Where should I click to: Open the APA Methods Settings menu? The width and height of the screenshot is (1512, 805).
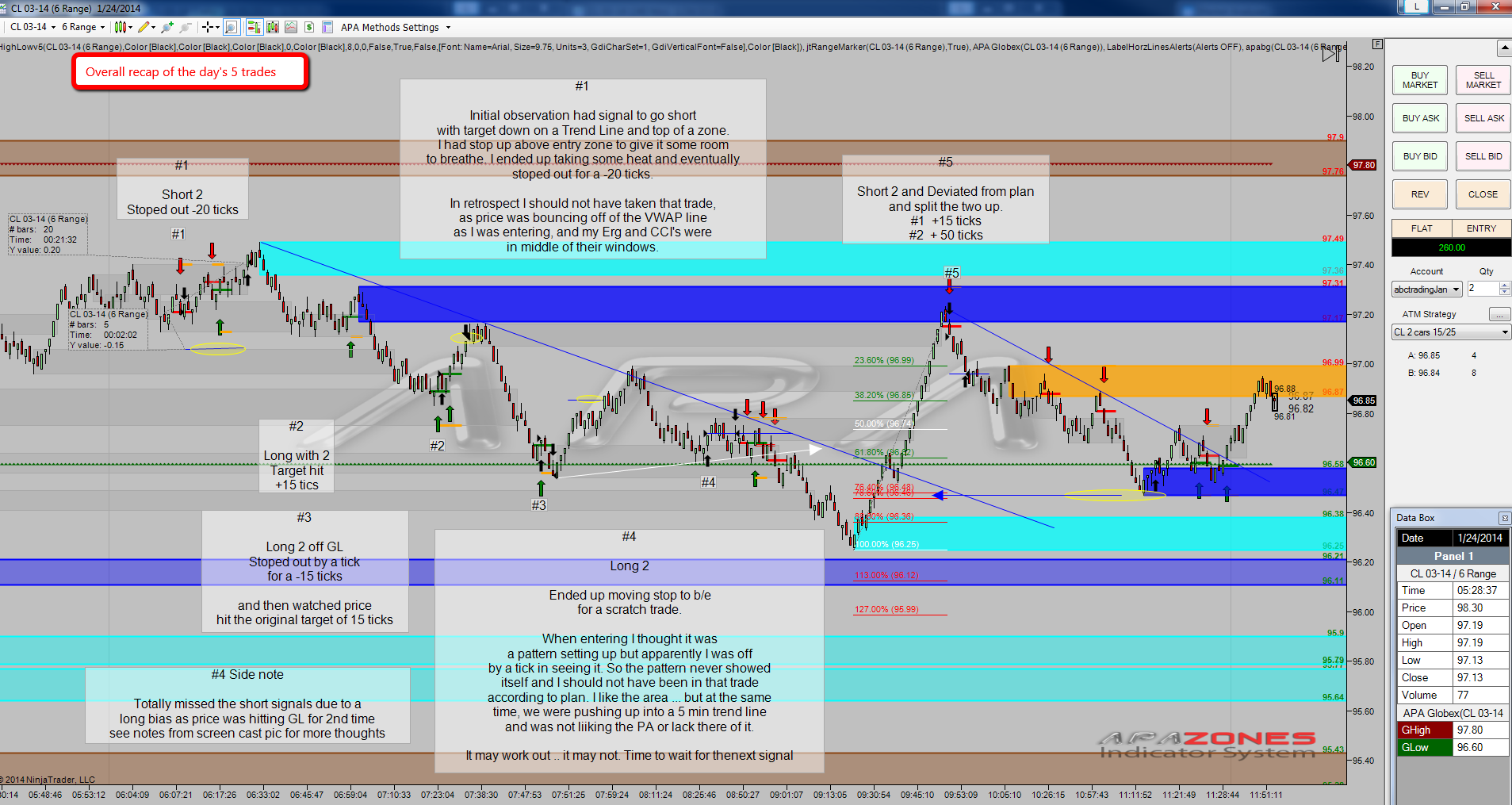pyautogui.click(x=389, y=27)
